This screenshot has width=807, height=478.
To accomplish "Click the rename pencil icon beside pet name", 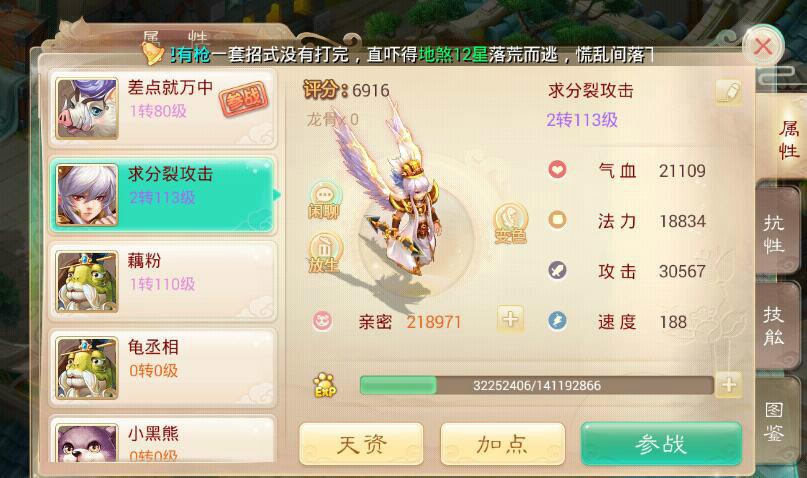I will [x=728, y=93].
